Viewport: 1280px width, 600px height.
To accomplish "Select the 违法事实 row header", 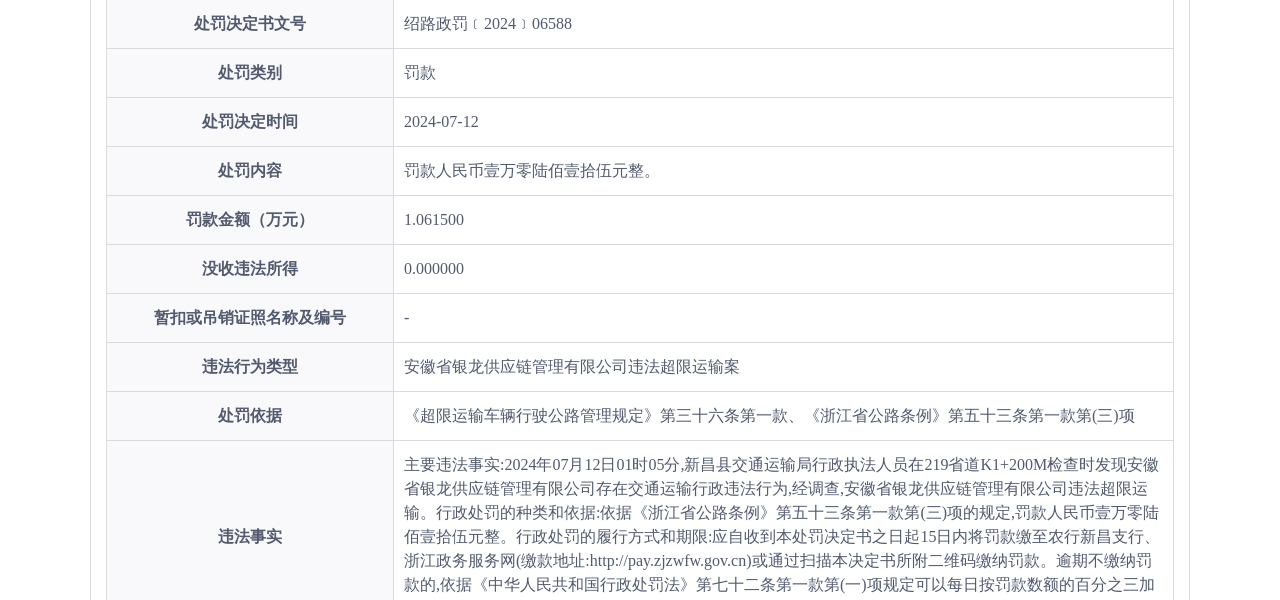I will point(249,537).
